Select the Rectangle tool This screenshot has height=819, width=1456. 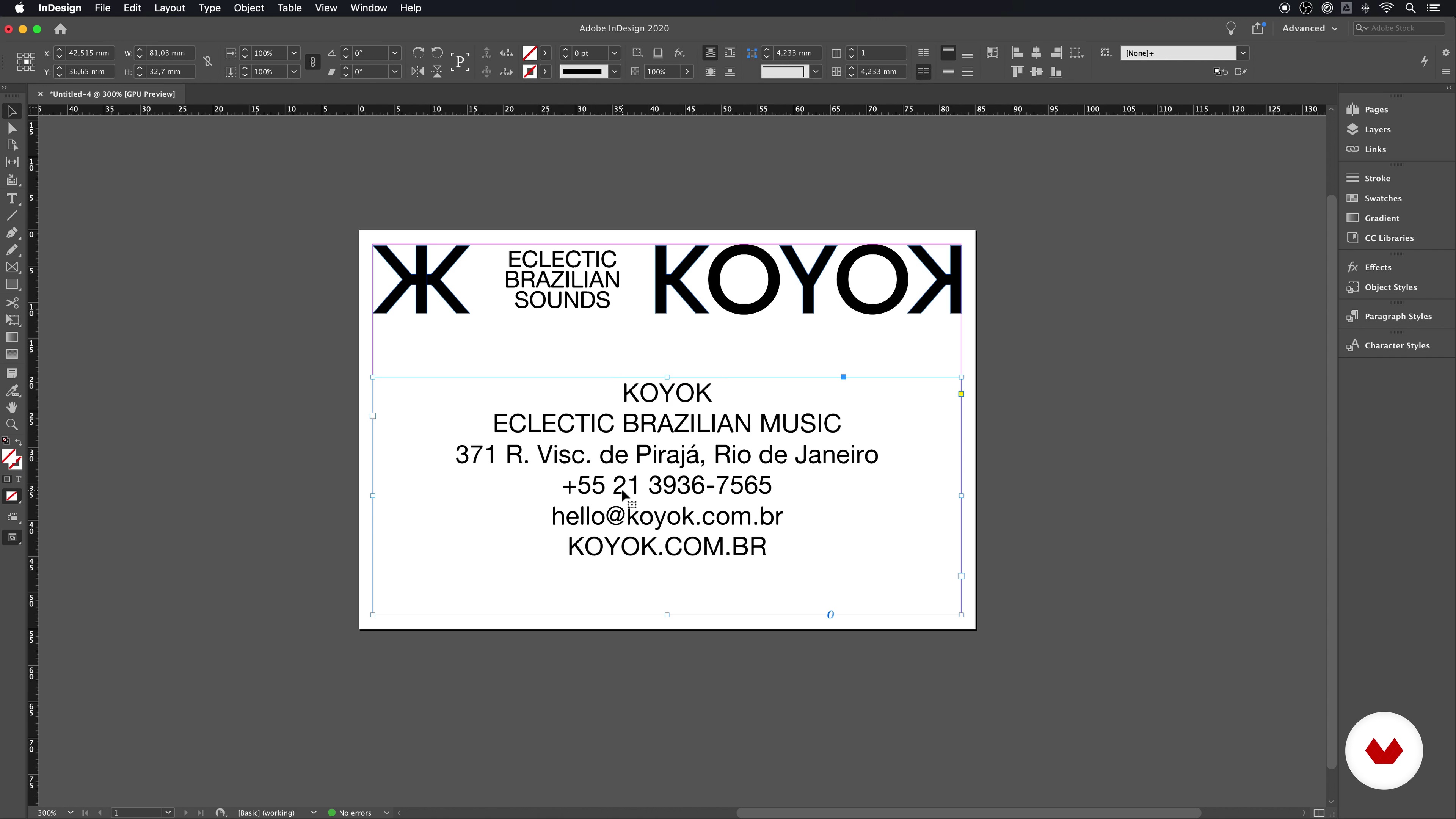pyautogui.click(x=12, y=284)
